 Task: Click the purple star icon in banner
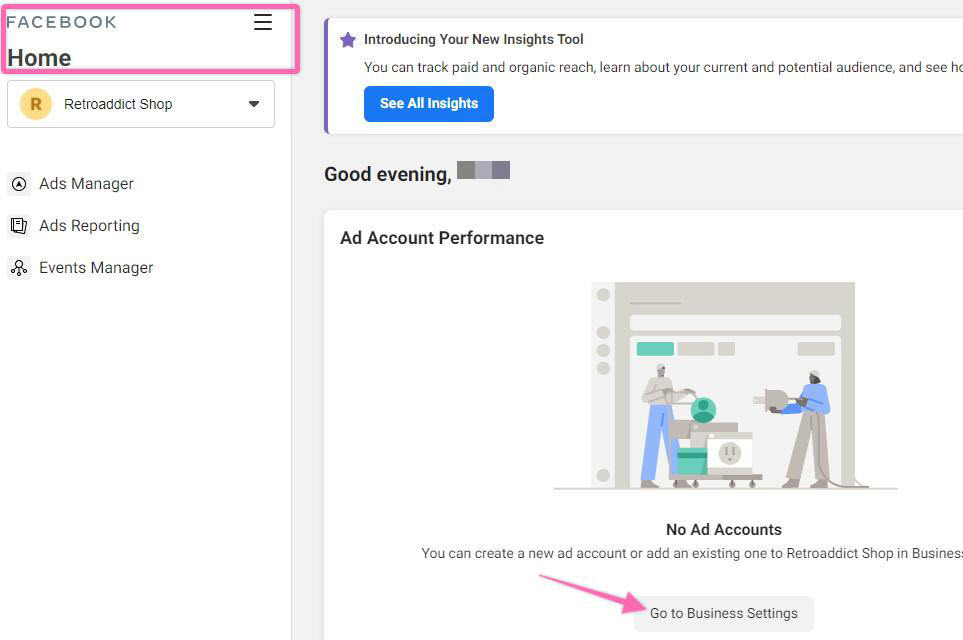(x=347, y=40)
